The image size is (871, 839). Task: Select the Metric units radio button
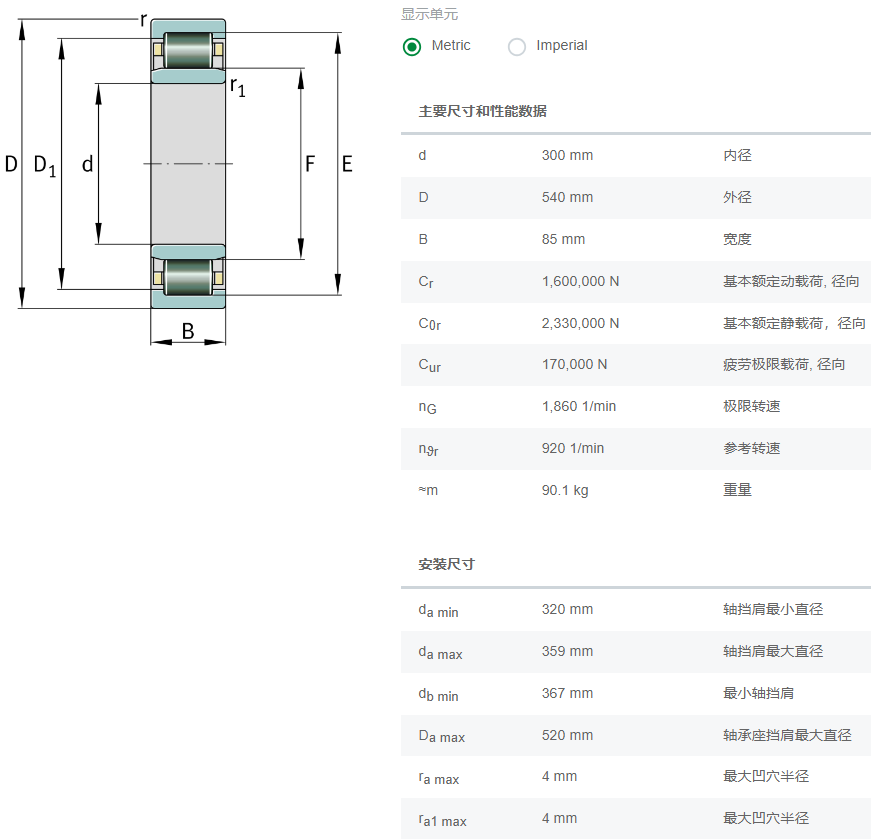(x=412, y=47)
